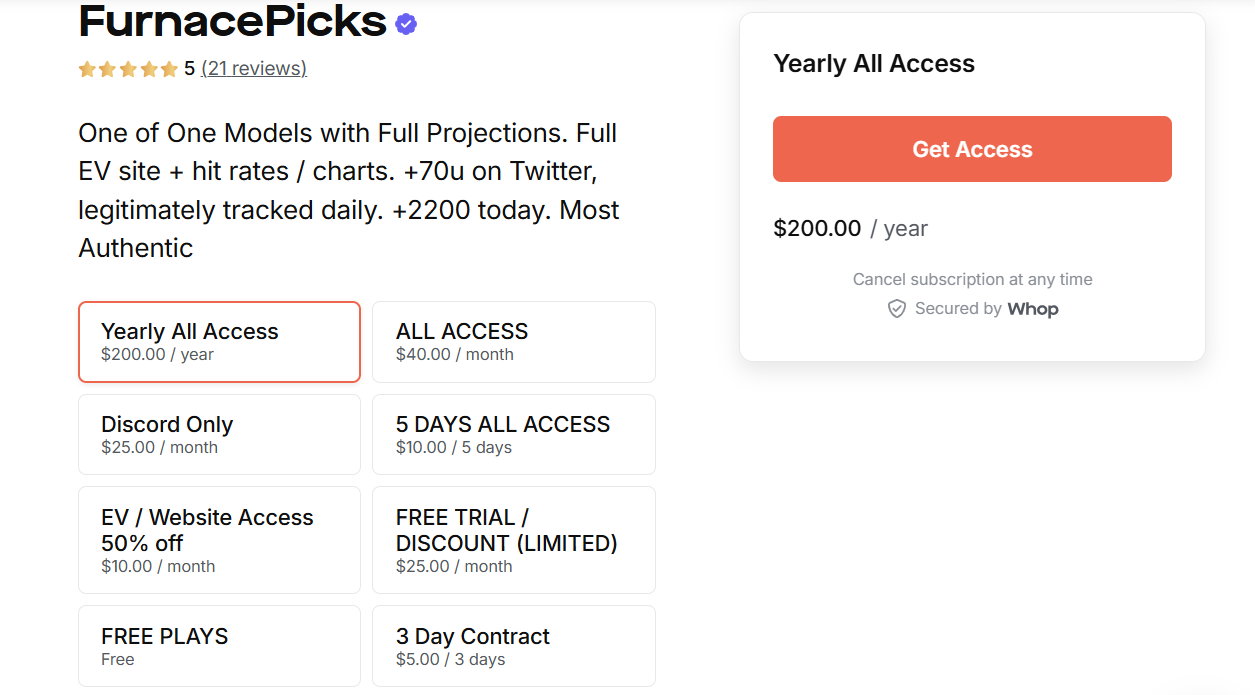This screenshot has height=695, width=1255.
Task: Select the 3 Day Contract plan
Action: 513,645
